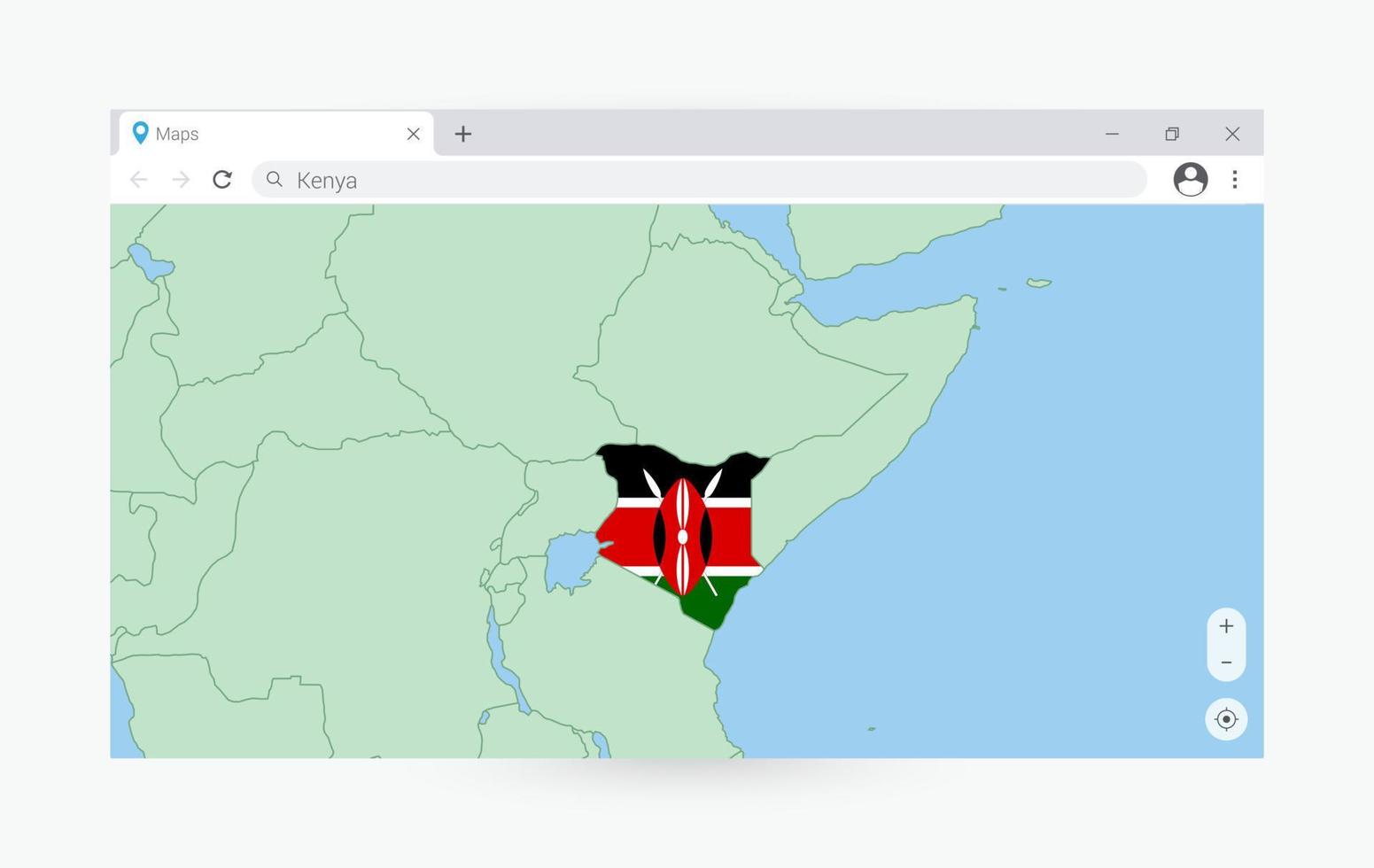Close the Maps tab

(413, 134)
